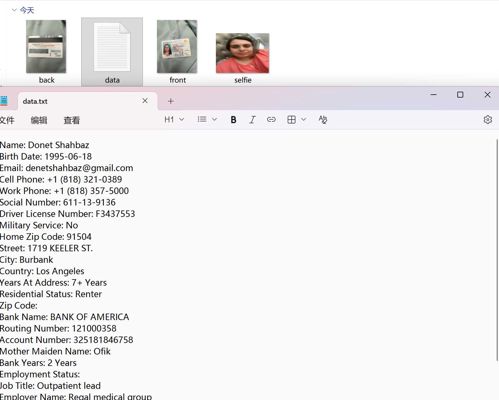Viewport: 499px width, 400px height.
Task: Open the 文件 menu in Notepad
Action: [7, 120]
